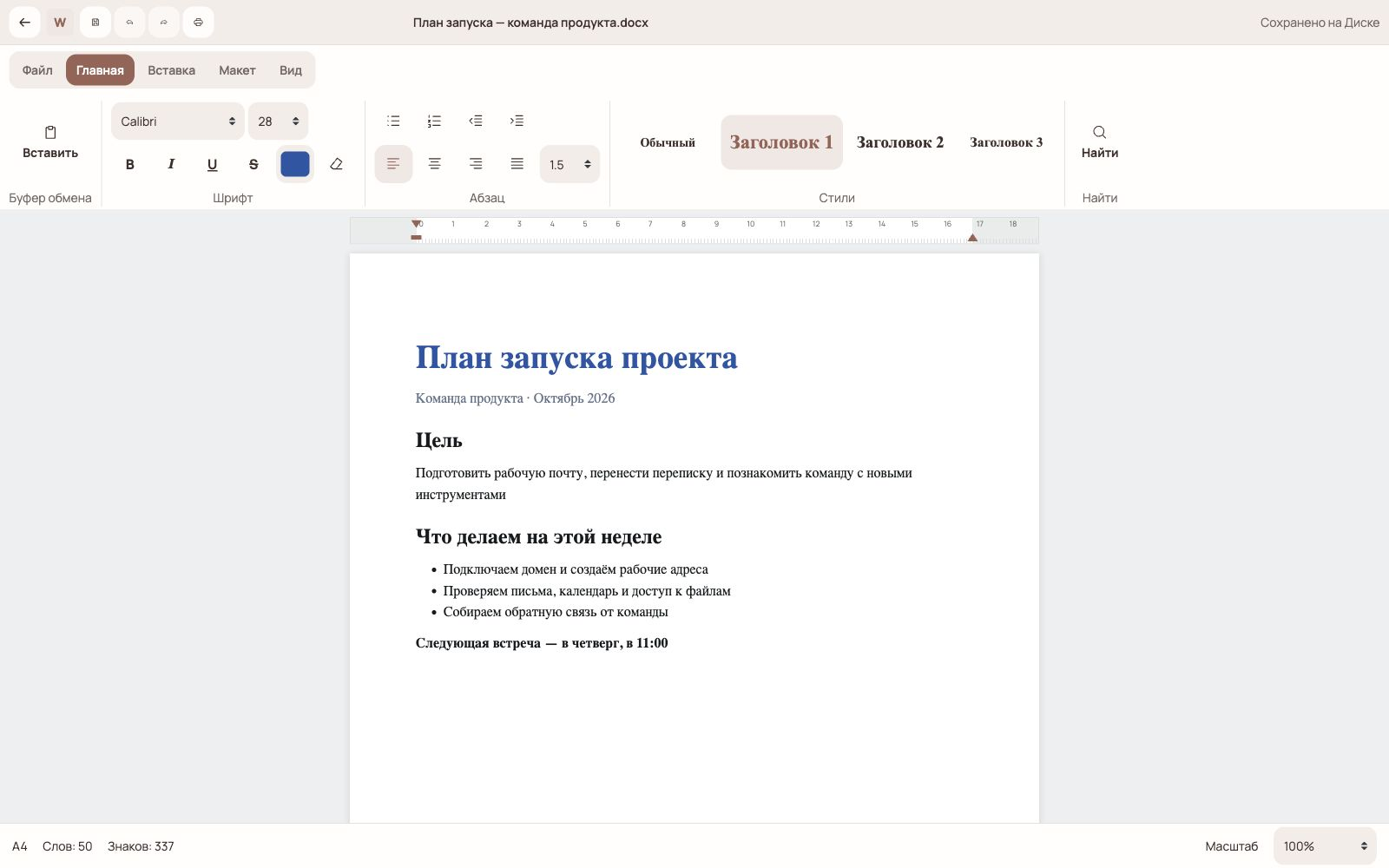The width and height of the screenshot is (1389, 868).
Task: Click the Знаков: 337 character count
Action: (x=141, y=846)
